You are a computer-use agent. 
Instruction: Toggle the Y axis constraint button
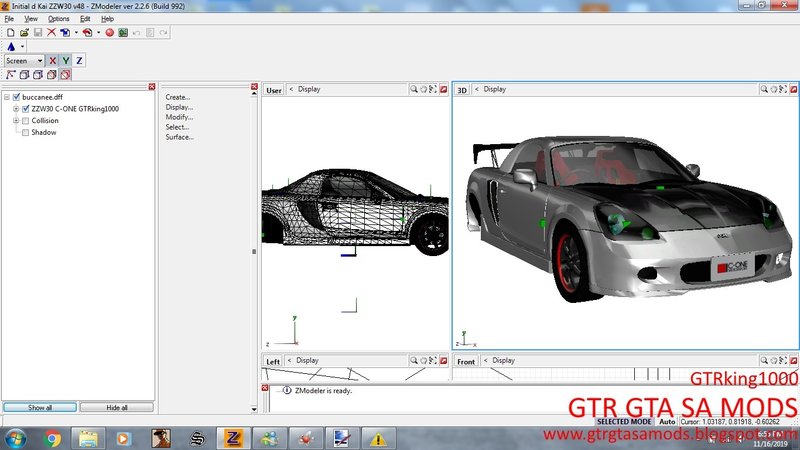pyautogui.click(x=65, y=61)
